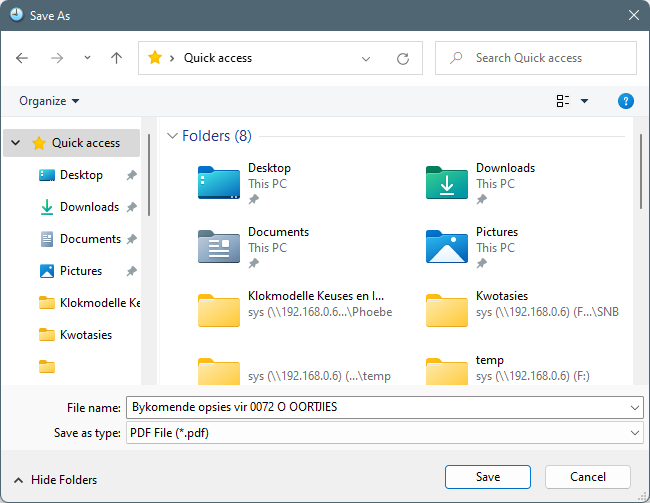Screen dimensions: 650x503
Task: Select Pictures in navigation pane
Action: pos(81,271)
